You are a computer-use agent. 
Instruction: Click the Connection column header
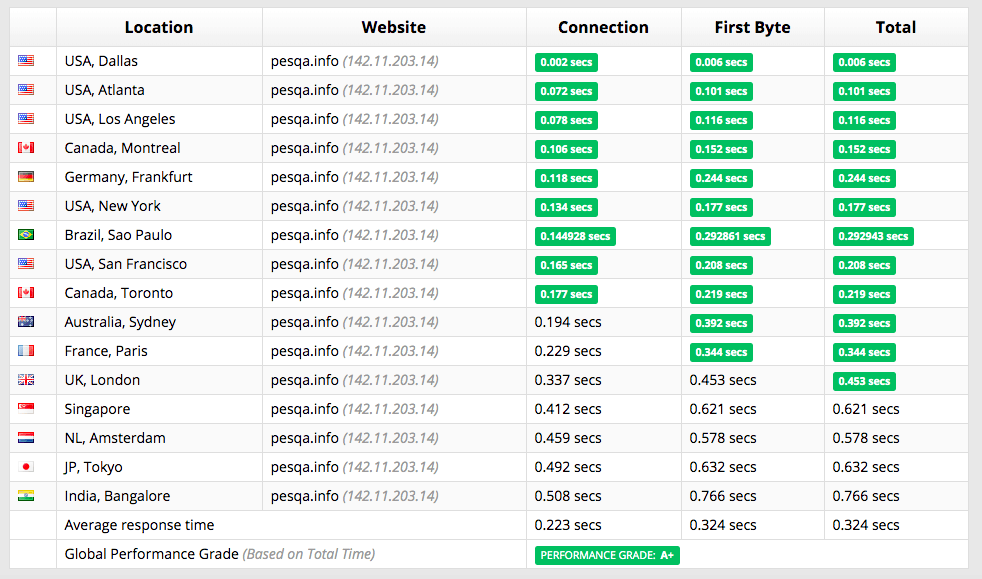click(x=603, y=28)
